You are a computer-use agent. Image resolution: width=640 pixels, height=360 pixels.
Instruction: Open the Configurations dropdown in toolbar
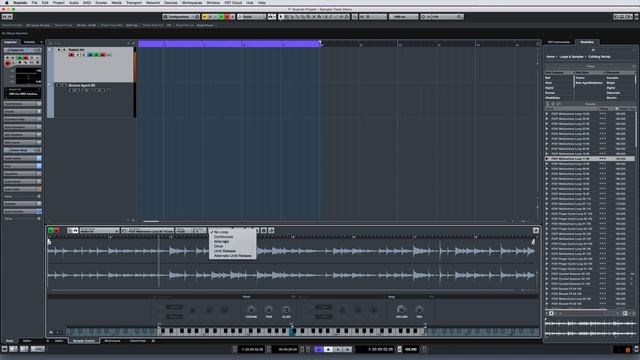tap(181, 17)
